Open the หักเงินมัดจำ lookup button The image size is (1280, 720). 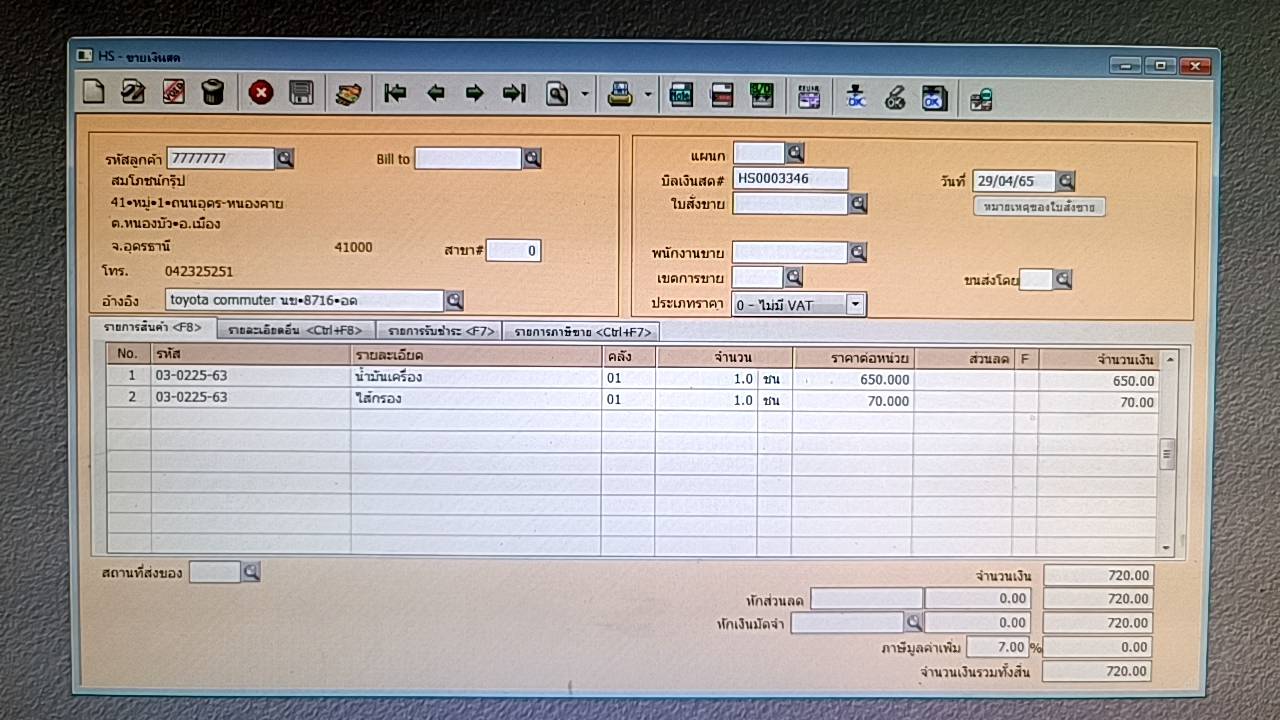pyautogui.click(x=913, y=622)
